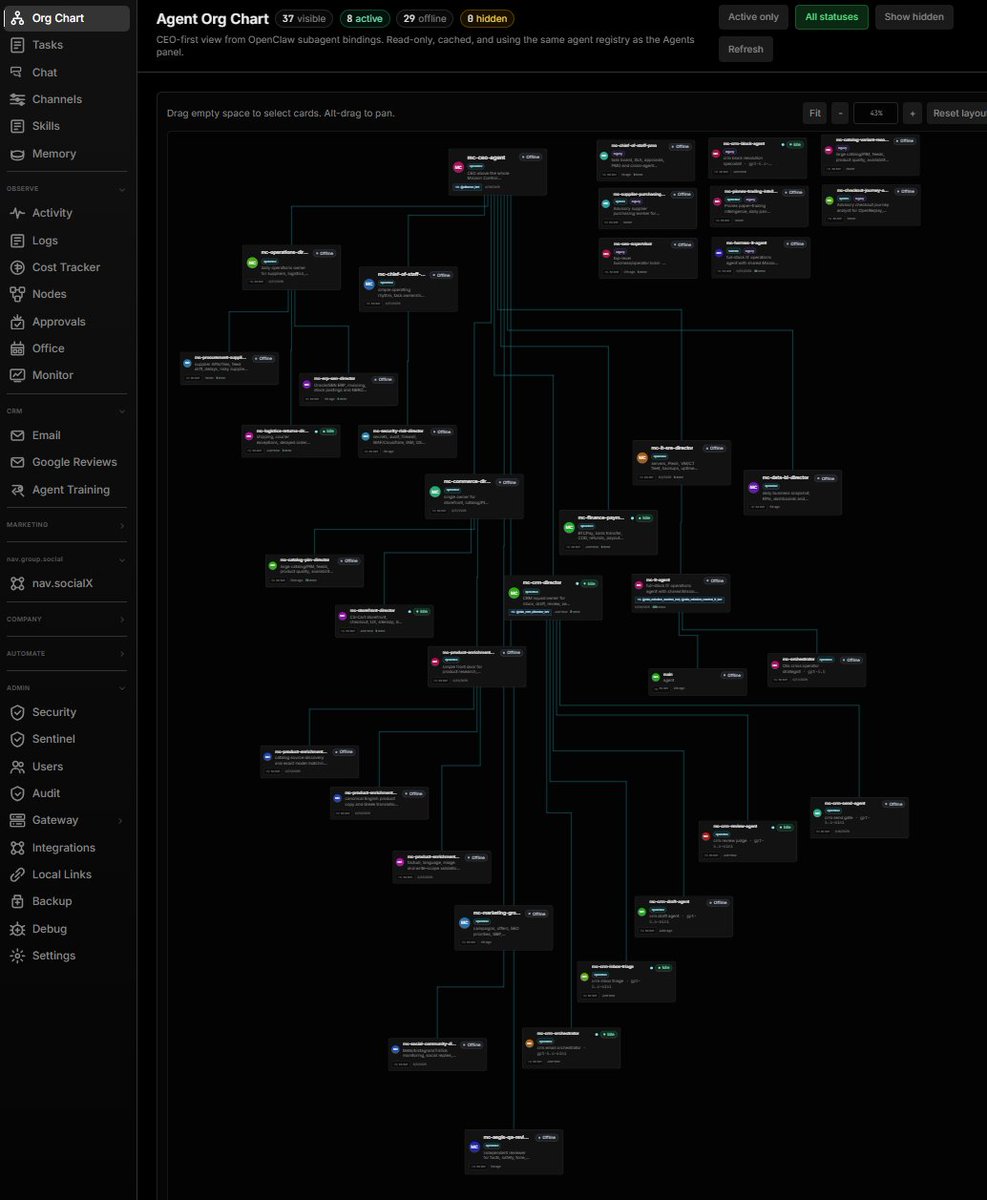987x1200 pixels.
Task: Collapse the ADMIN sidebar section
Action: click(122, 688)
